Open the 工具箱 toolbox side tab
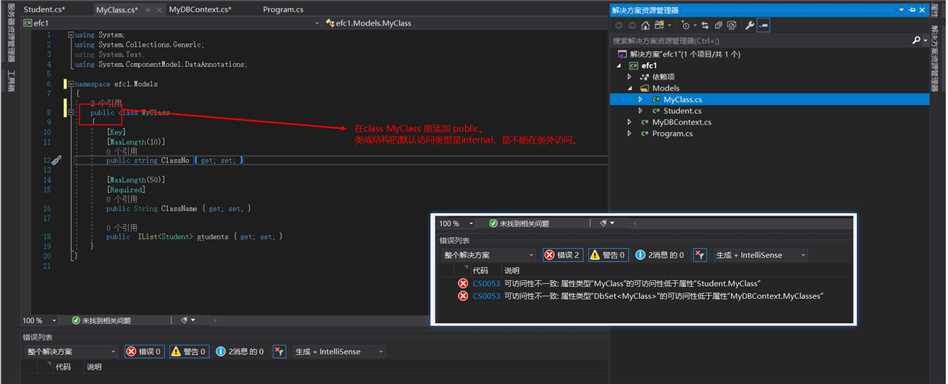This screenshot has height=384, width=948. tap(11, 81)
